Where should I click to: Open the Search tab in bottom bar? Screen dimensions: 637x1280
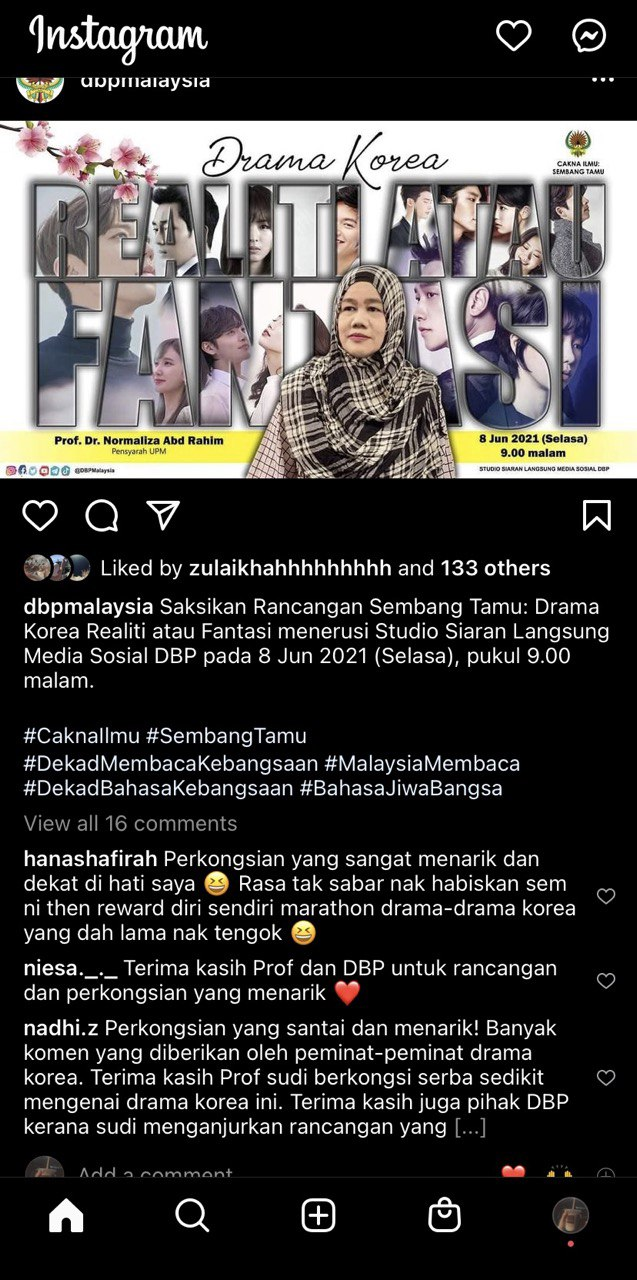click(x=192, y=1215)
